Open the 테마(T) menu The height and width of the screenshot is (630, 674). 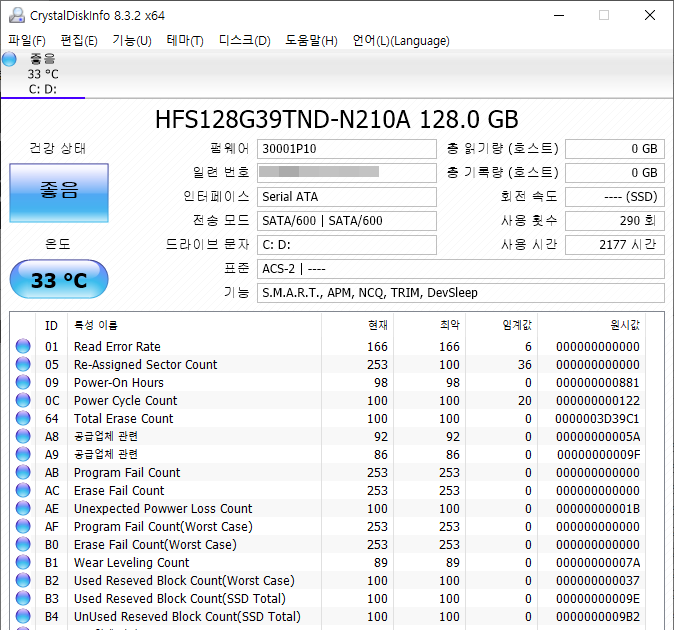click(185, 40)
